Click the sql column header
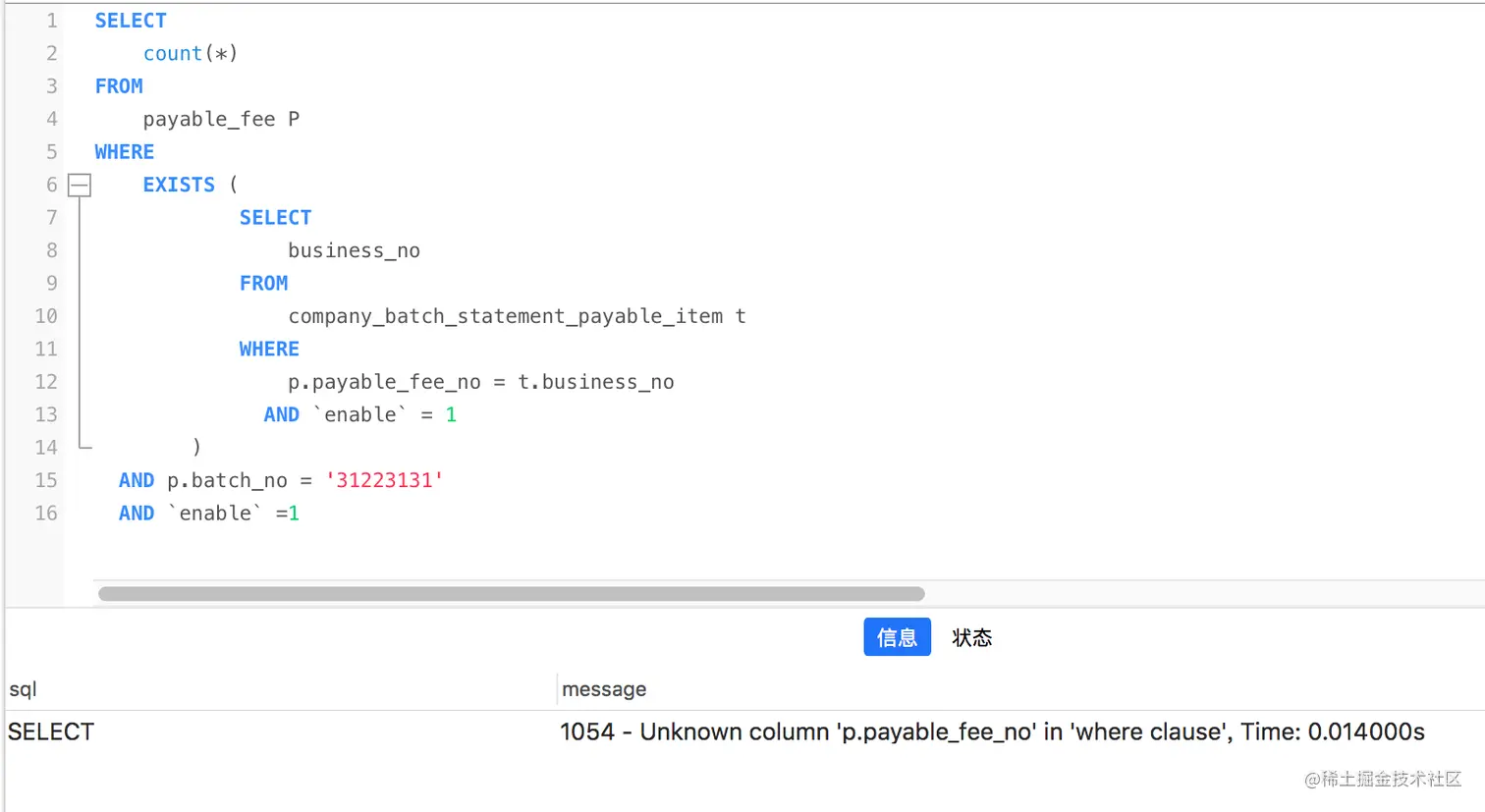This screenshot has width=1485, height=812. click(x=24, y=689)
